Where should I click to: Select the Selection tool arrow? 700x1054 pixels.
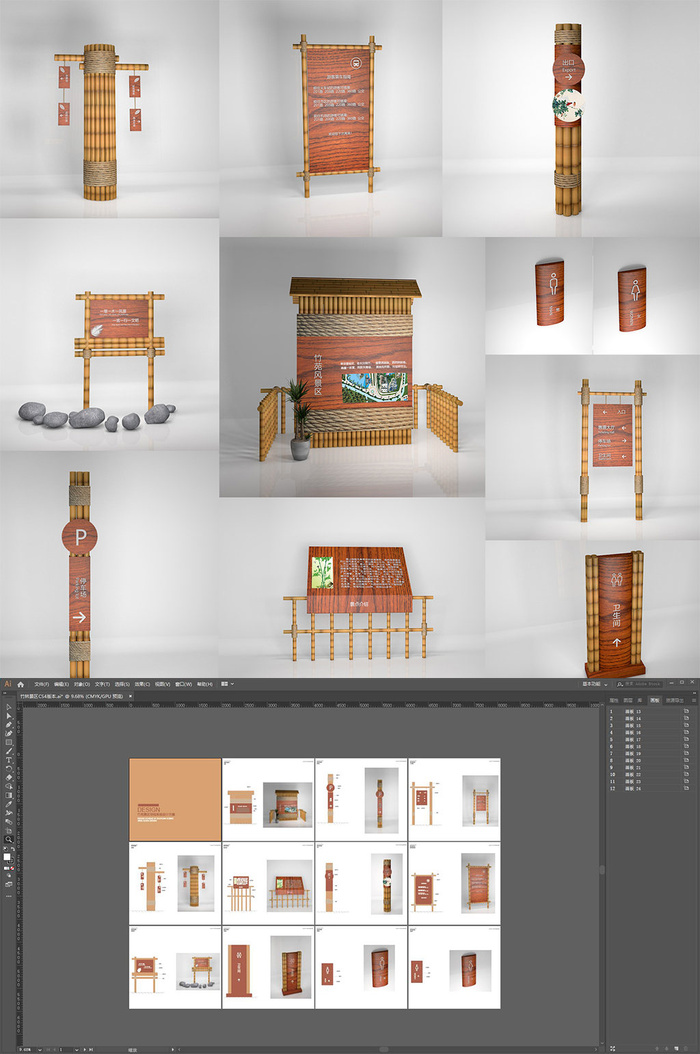(8, 708)
